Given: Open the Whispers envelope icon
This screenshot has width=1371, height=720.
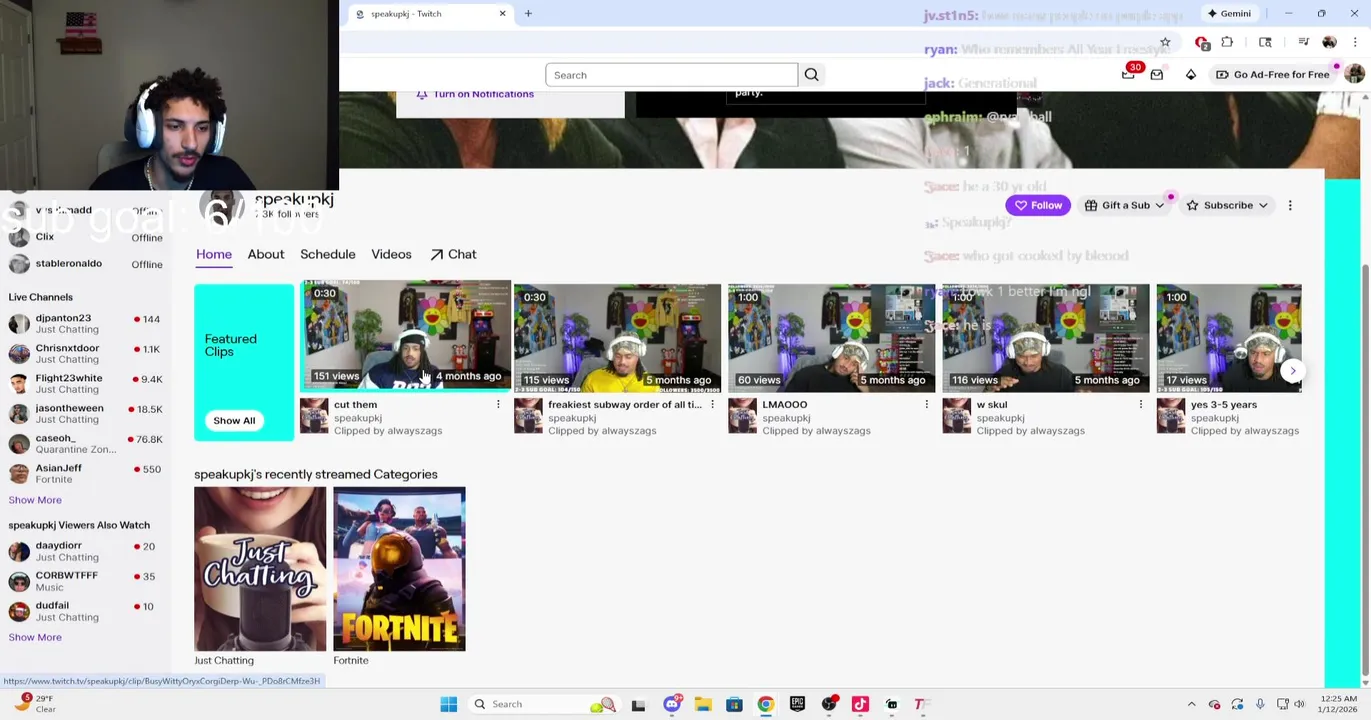Looking at the screenshot, I should (1157, 75).
